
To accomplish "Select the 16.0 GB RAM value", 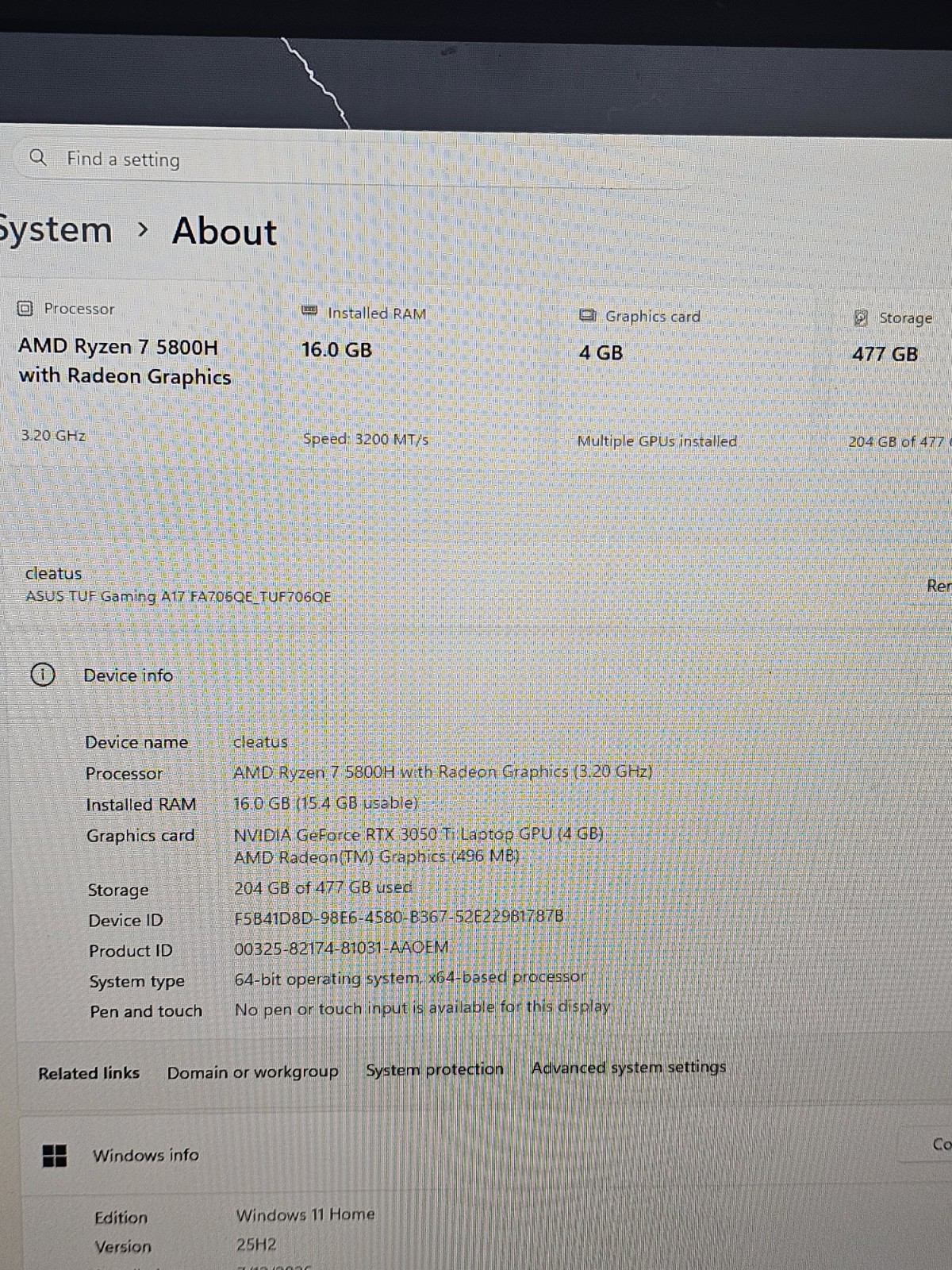I will (336, 350).
